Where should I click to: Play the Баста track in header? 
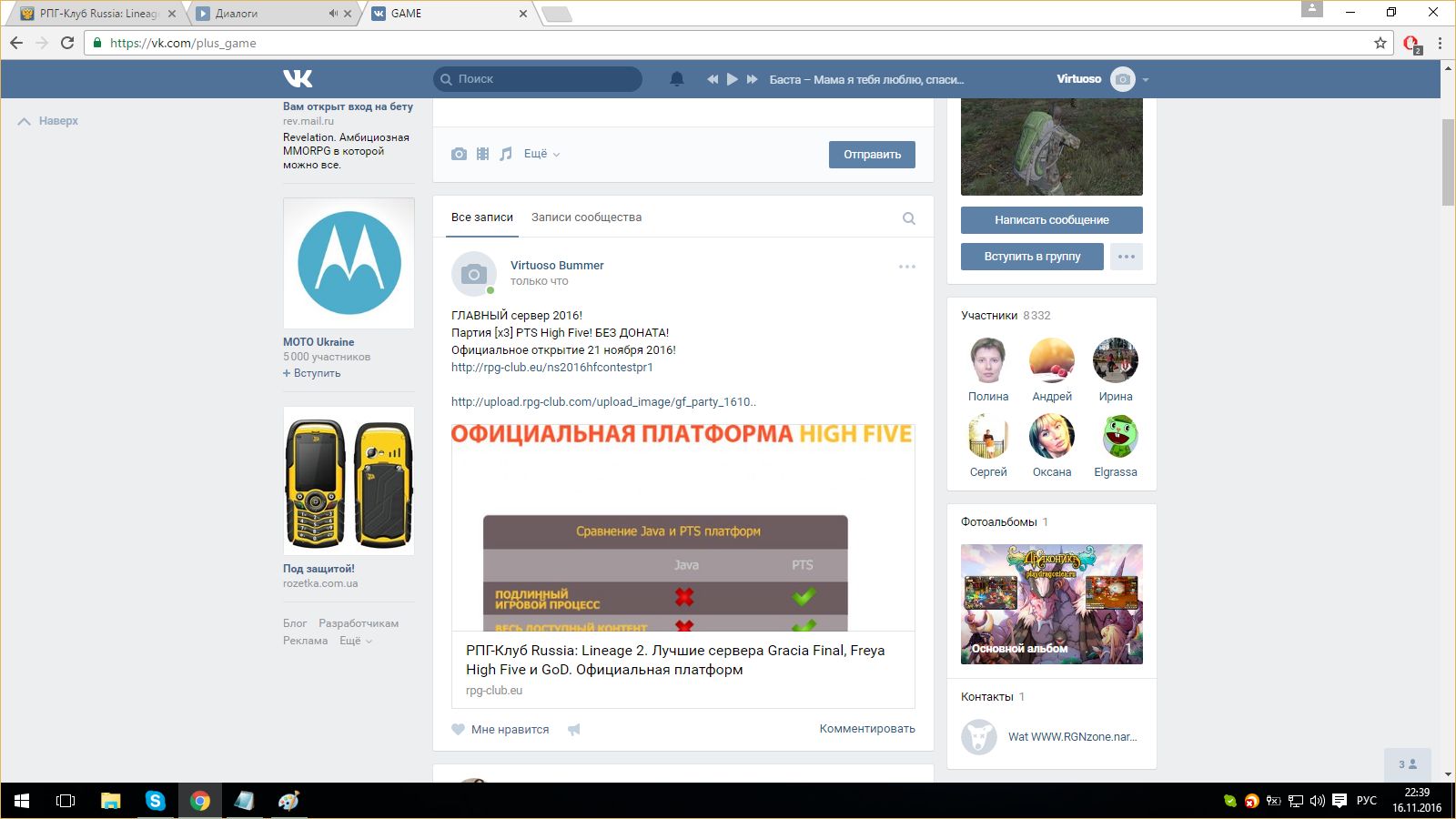(x=732, y=79)
